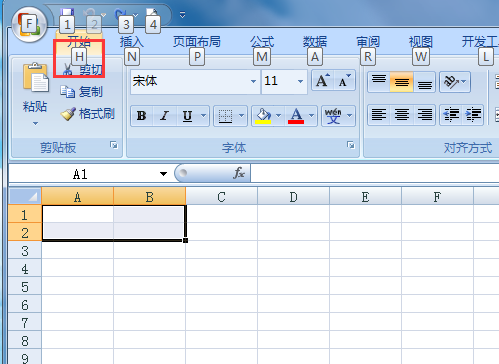This screenshot has width=499, height=364.
Task: Toggle italic formatting
Action: (164, 116)
